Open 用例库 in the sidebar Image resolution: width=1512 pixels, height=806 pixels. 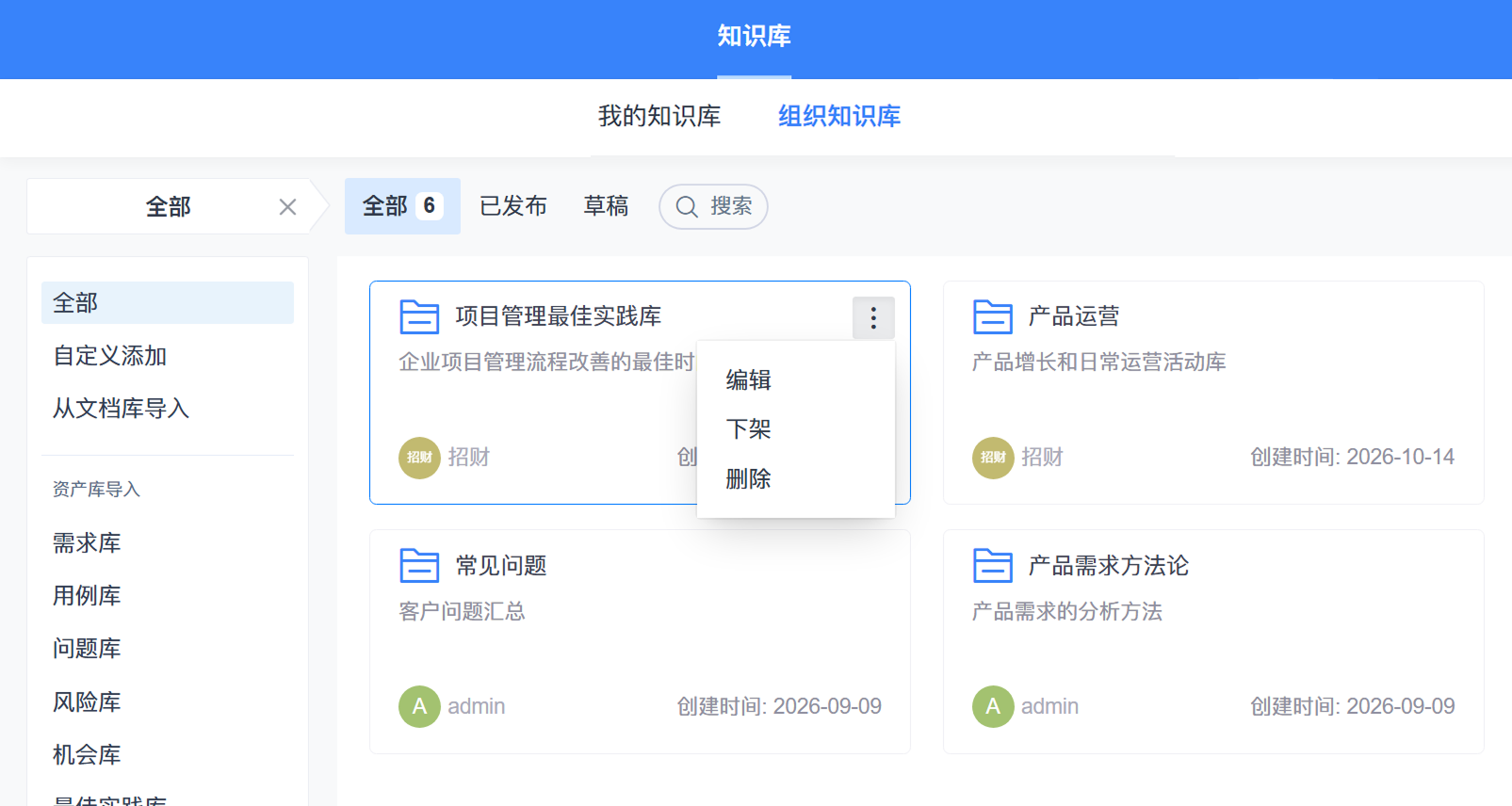87,596
